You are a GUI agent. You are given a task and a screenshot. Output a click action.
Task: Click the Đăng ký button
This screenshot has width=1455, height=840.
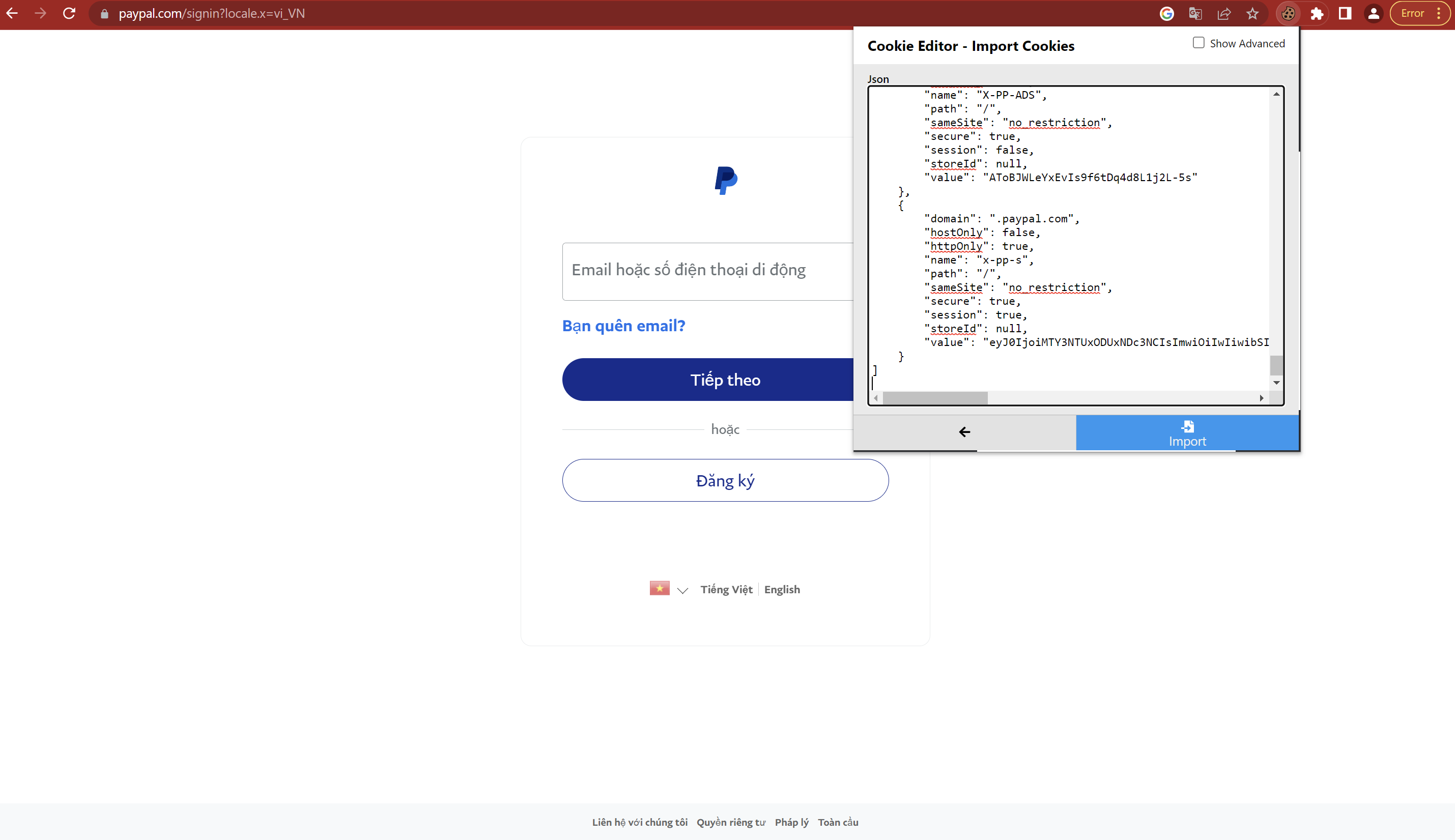pos(725,481)
